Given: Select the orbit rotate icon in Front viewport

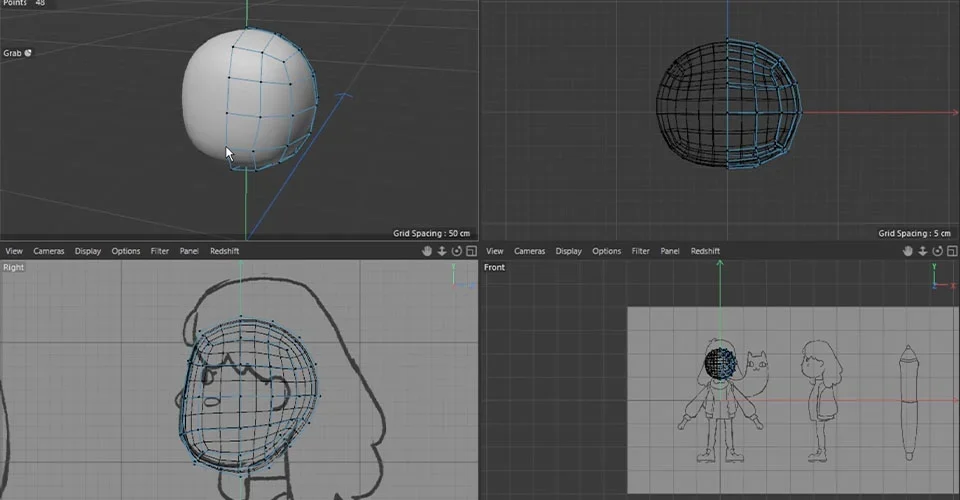Looking at the screenshot, I should [937, 251].
